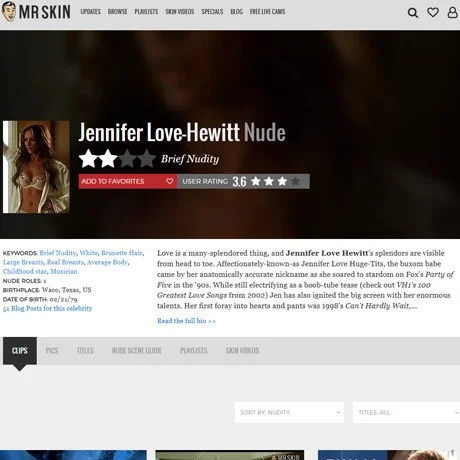The image size is (460, 460).
Task: Rate with second user rating star
Action: [269, 181]
